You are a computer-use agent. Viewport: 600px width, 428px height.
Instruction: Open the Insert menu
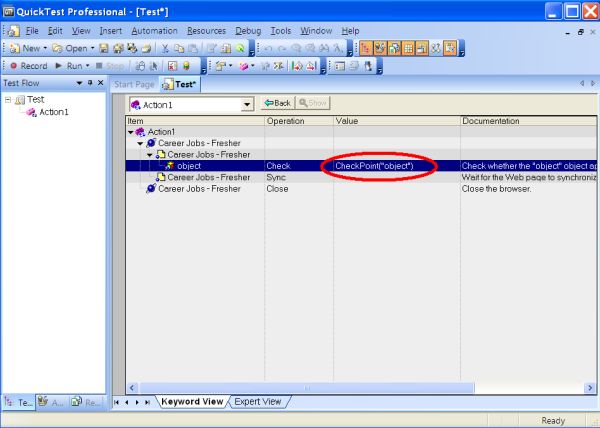(x=111, y=31)
